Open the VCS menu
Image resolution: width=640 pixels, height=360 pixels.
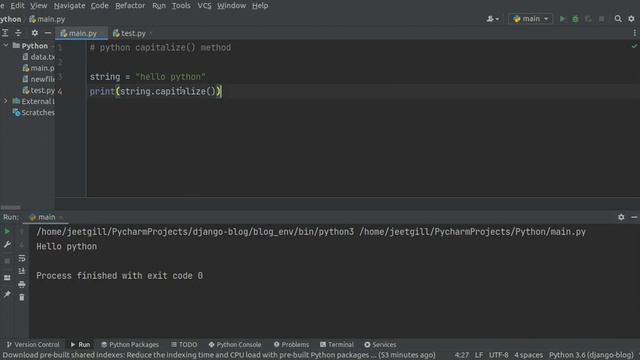[x=204, y=6]
